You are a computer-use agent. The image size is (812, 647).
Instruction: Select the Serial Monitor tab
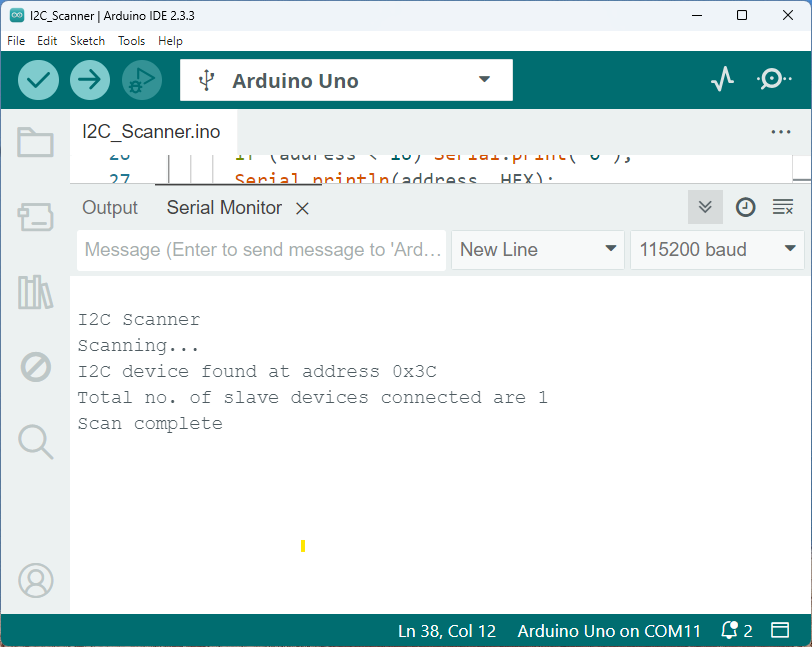pyautogui.click(x=224, y=208)
